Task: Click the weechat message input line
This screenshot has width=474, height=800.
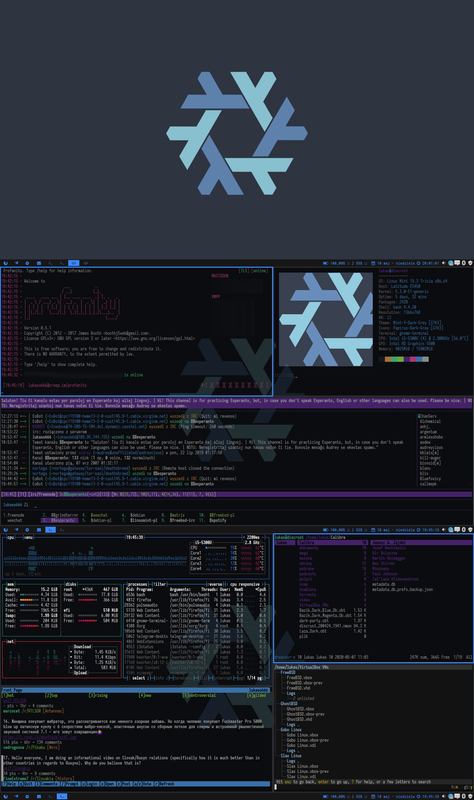Action: pyautogui.click(x=236, y=505)
